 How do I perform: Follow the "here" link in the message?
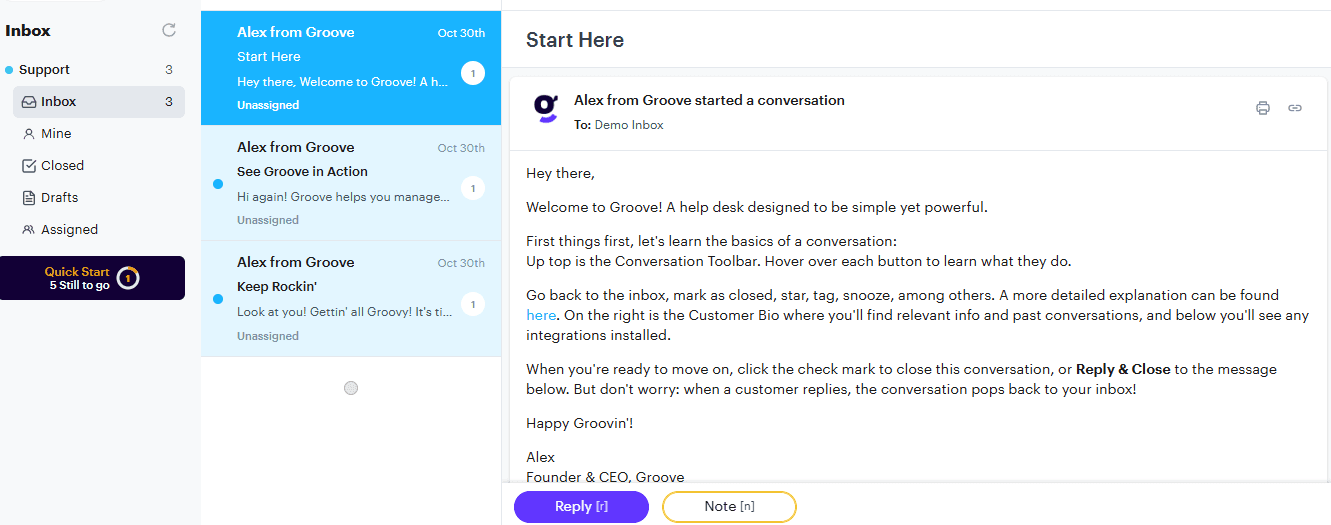click(x=541, y=315)
